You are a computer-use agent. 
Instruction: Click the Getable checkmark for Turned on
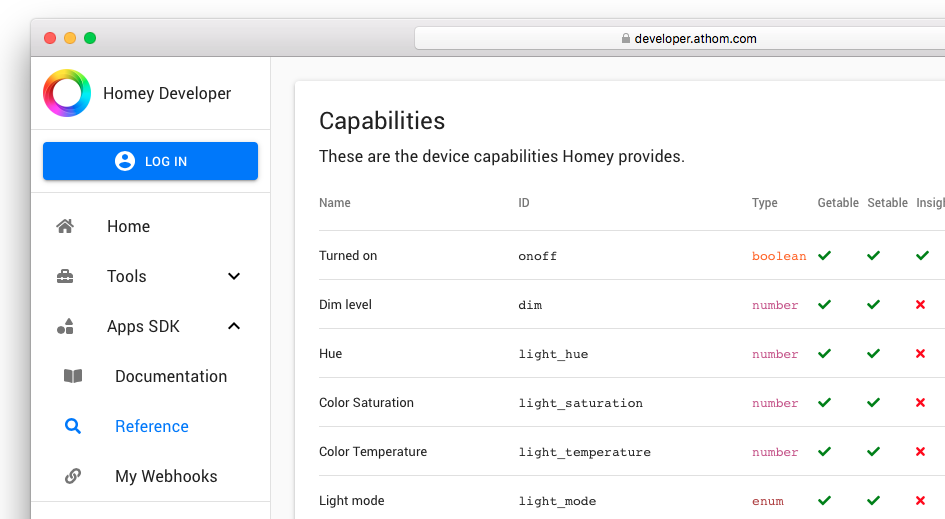click(x=824, y=256)
